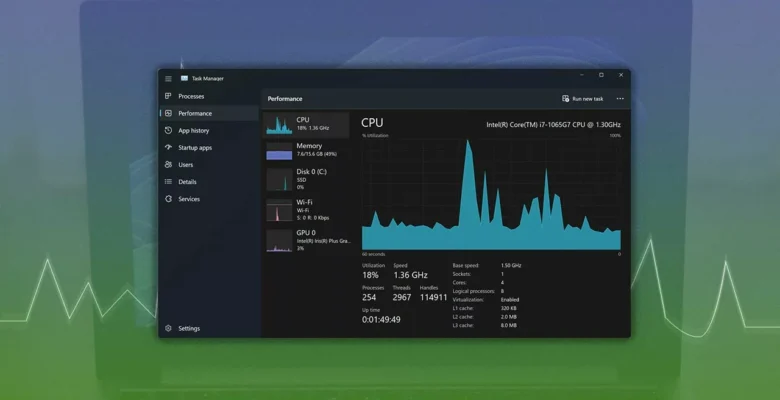Select the Performance tab in sidebar
The width and height of the screenshot is (780, 400).
[194, 113]
